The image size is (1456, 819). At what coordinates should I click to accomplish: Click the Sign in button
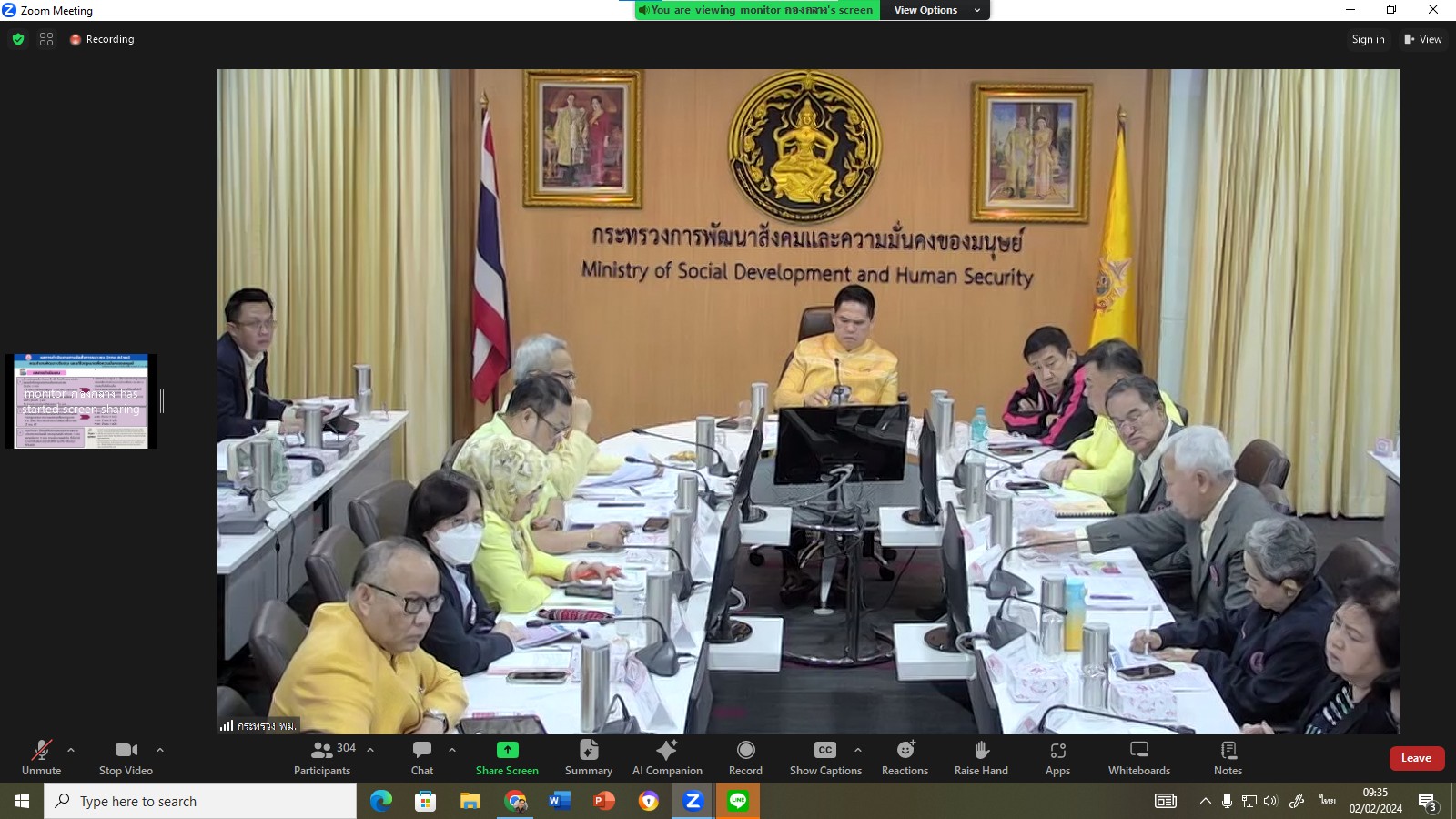1368,39
